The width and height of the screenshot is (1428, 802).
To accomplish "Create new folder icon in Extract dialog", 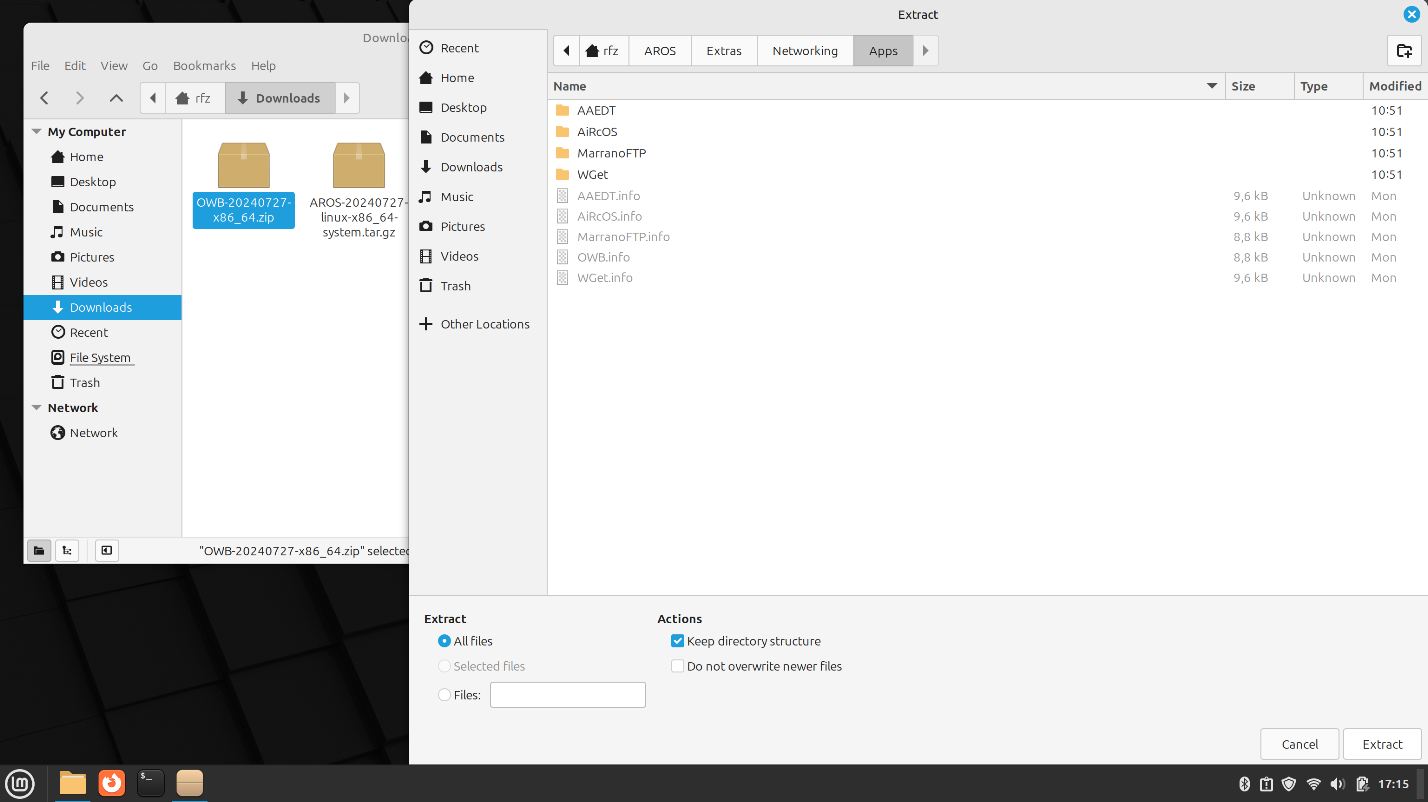I will coord(1405,51).
